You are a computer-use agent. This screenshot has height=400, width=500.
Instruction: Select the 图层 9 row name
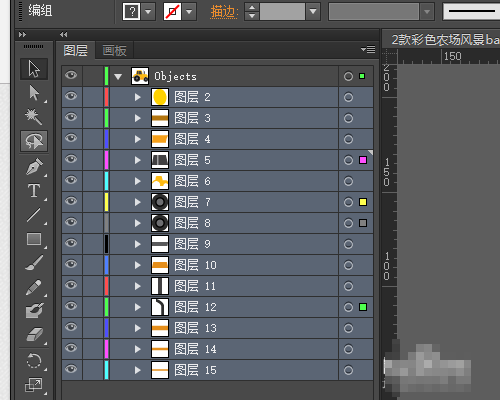[192, 244]
